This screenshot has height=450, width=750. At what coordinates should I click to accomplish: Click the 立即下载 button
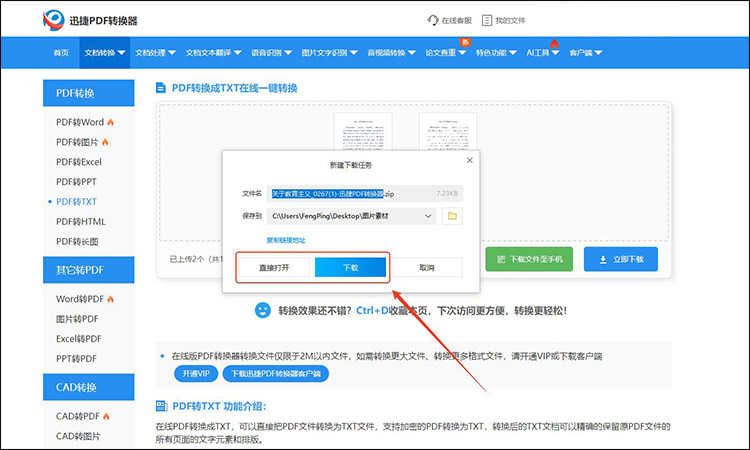click(621, 259)
